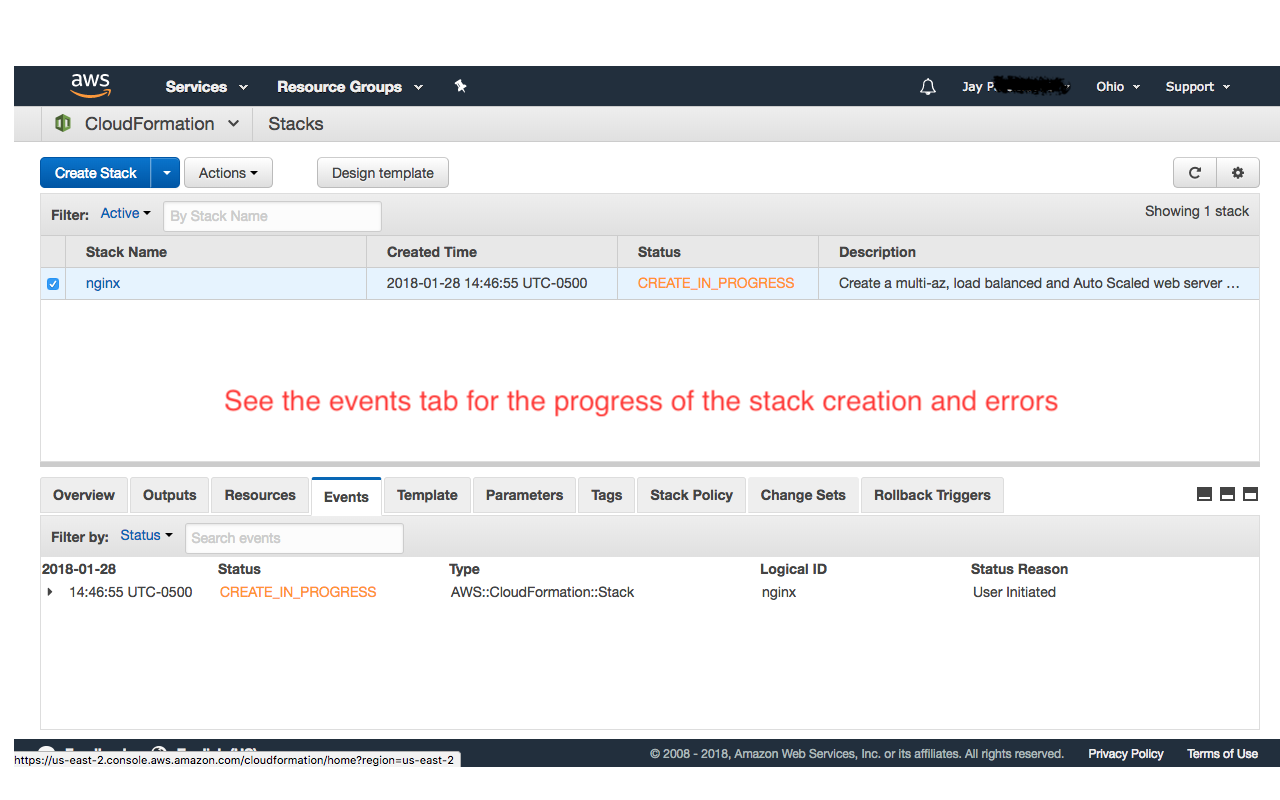Open the Rollback Triggers tab
The image size is (1280, 800).
[x=932, y=495]
